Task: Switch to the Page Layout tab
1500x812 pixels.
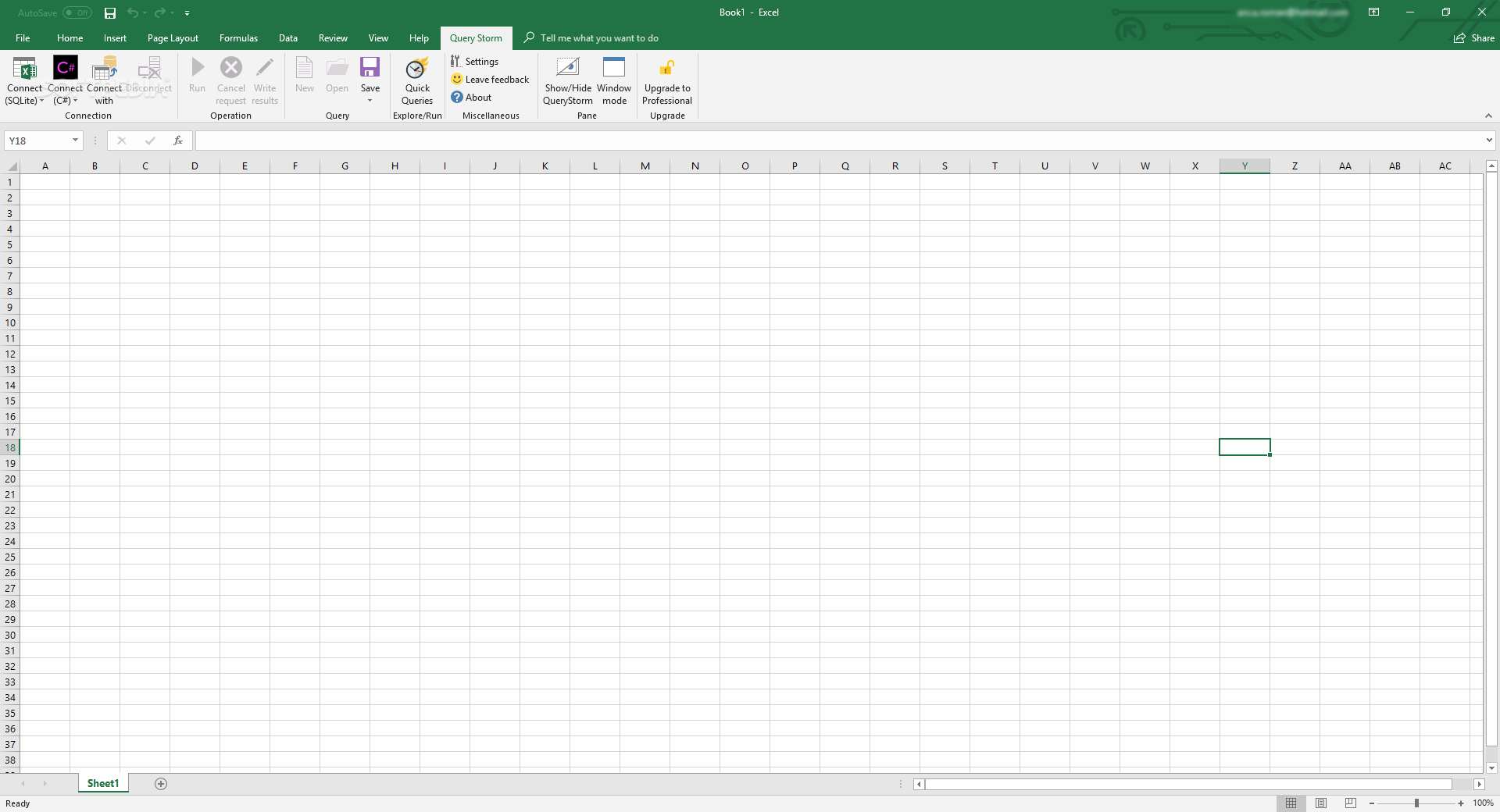Action: 173,38
